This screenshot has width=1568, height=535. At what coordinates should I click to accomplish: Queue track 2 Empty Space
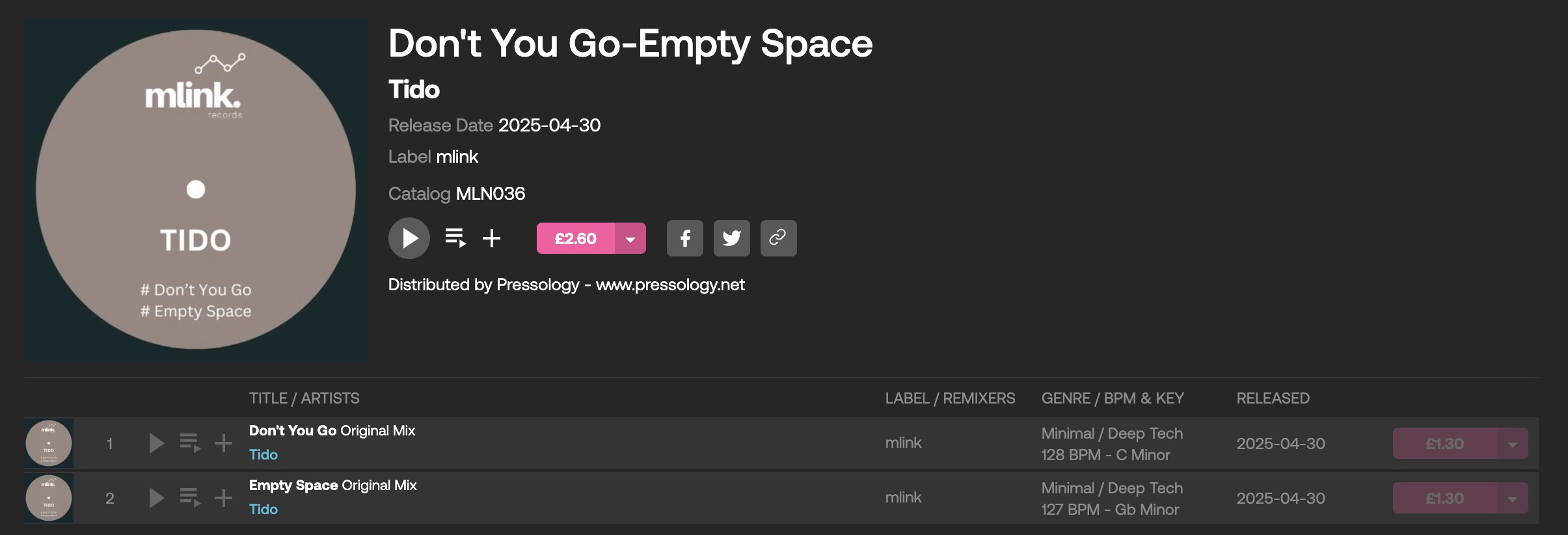pos(190,498)
